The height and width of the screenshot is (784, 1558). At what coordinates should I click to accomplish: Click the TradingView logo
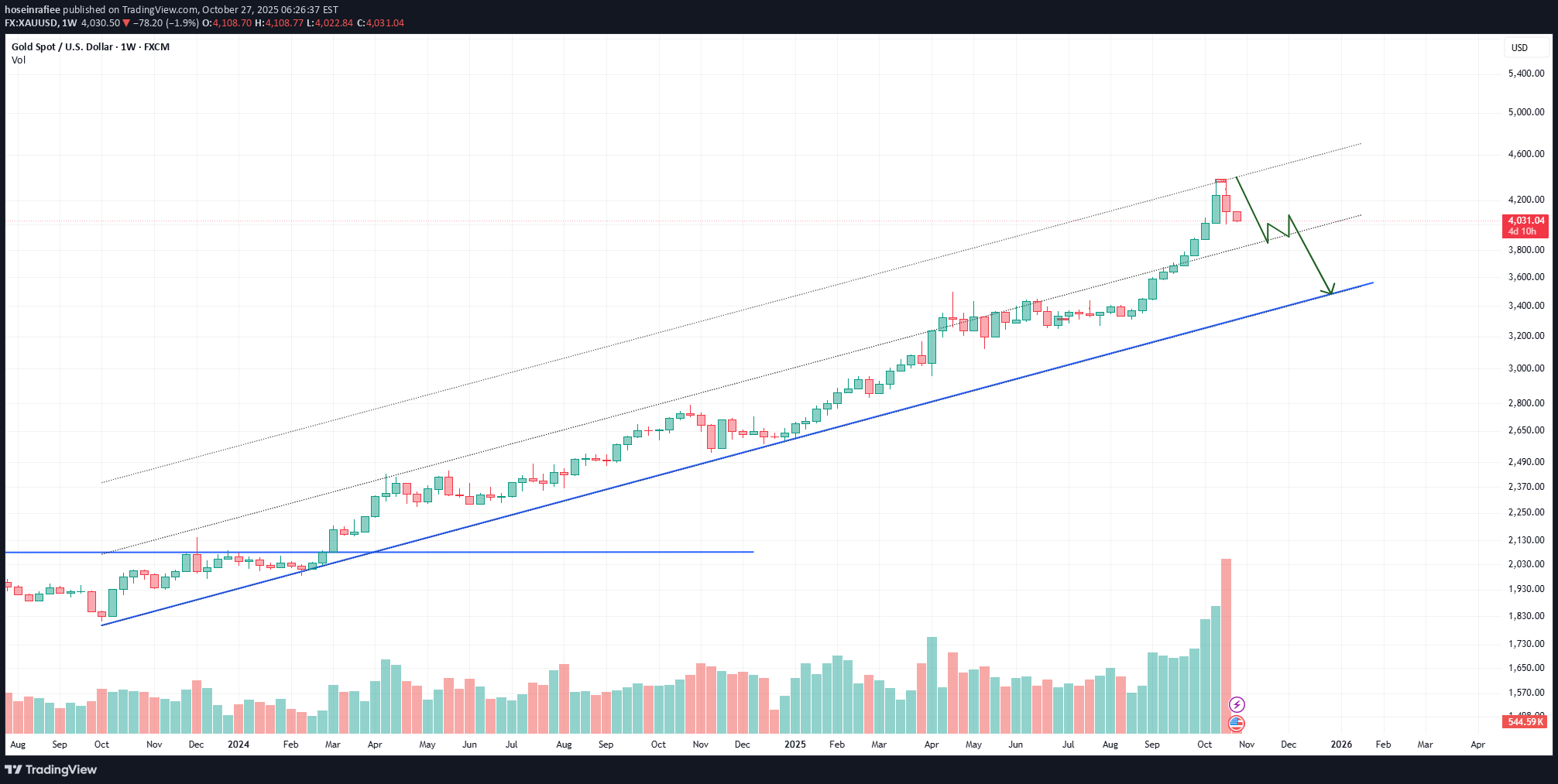[x=51, y=769]
